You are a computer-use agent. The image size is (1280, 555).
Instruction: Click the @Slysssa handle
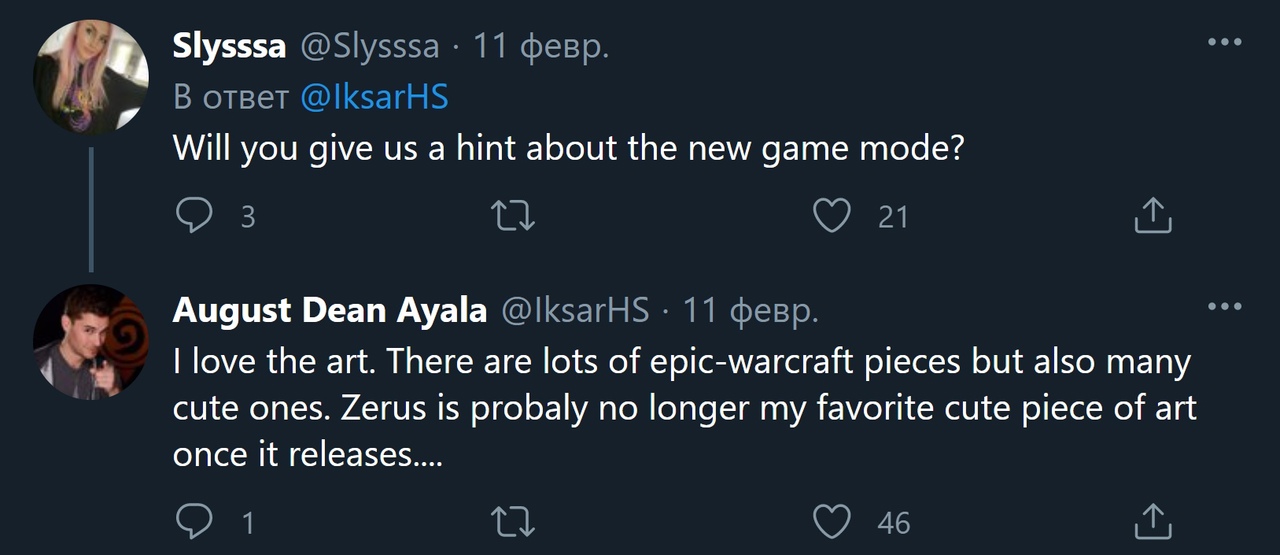pos(370,46)
